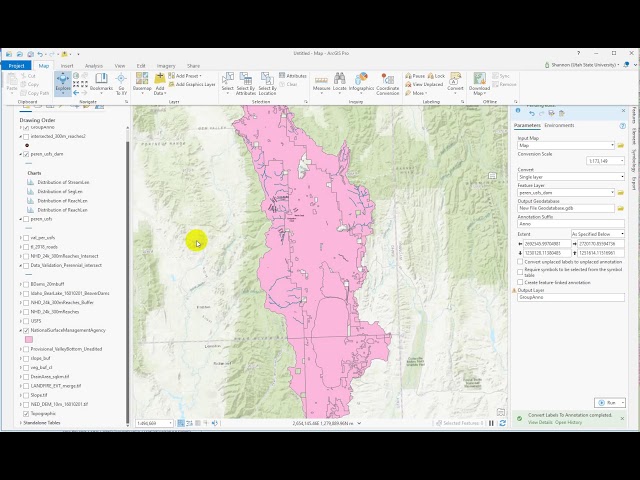The image size is (640, 480).
Task: Click the View Details link
Action: click(x=540, y=422)
